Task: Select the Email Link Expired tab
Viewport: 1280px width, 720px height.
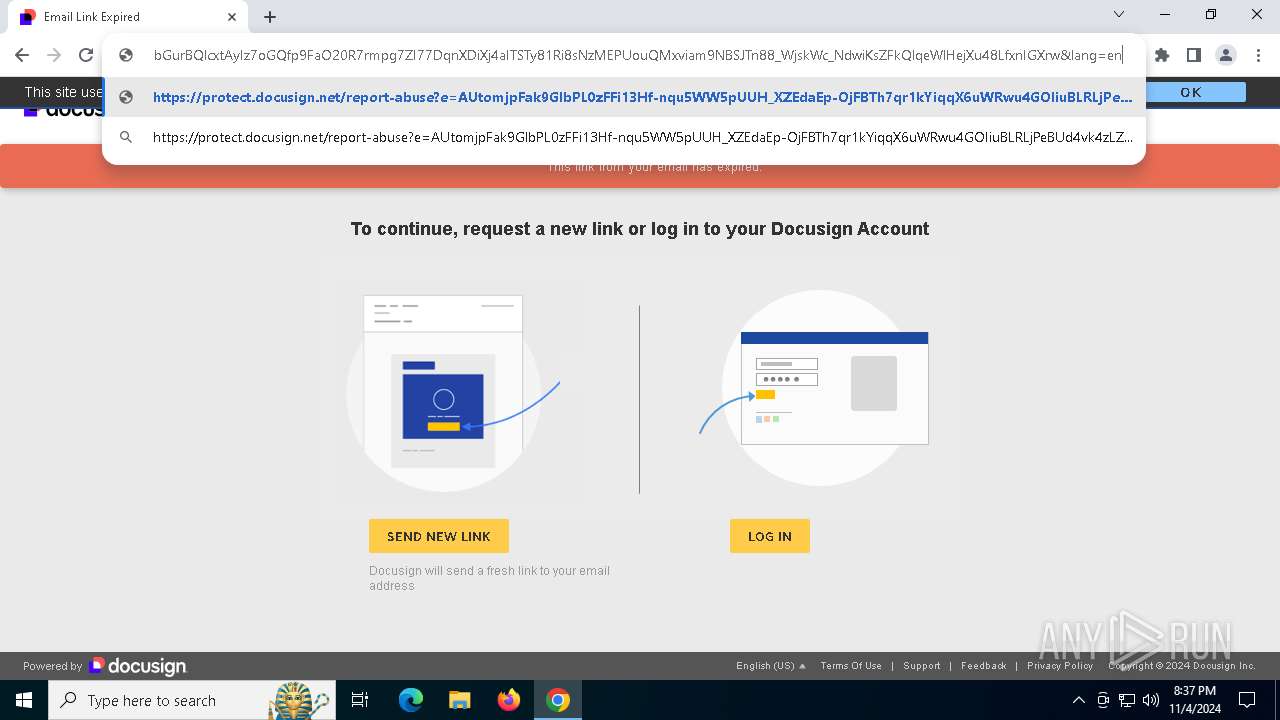Action: [127, 17]
